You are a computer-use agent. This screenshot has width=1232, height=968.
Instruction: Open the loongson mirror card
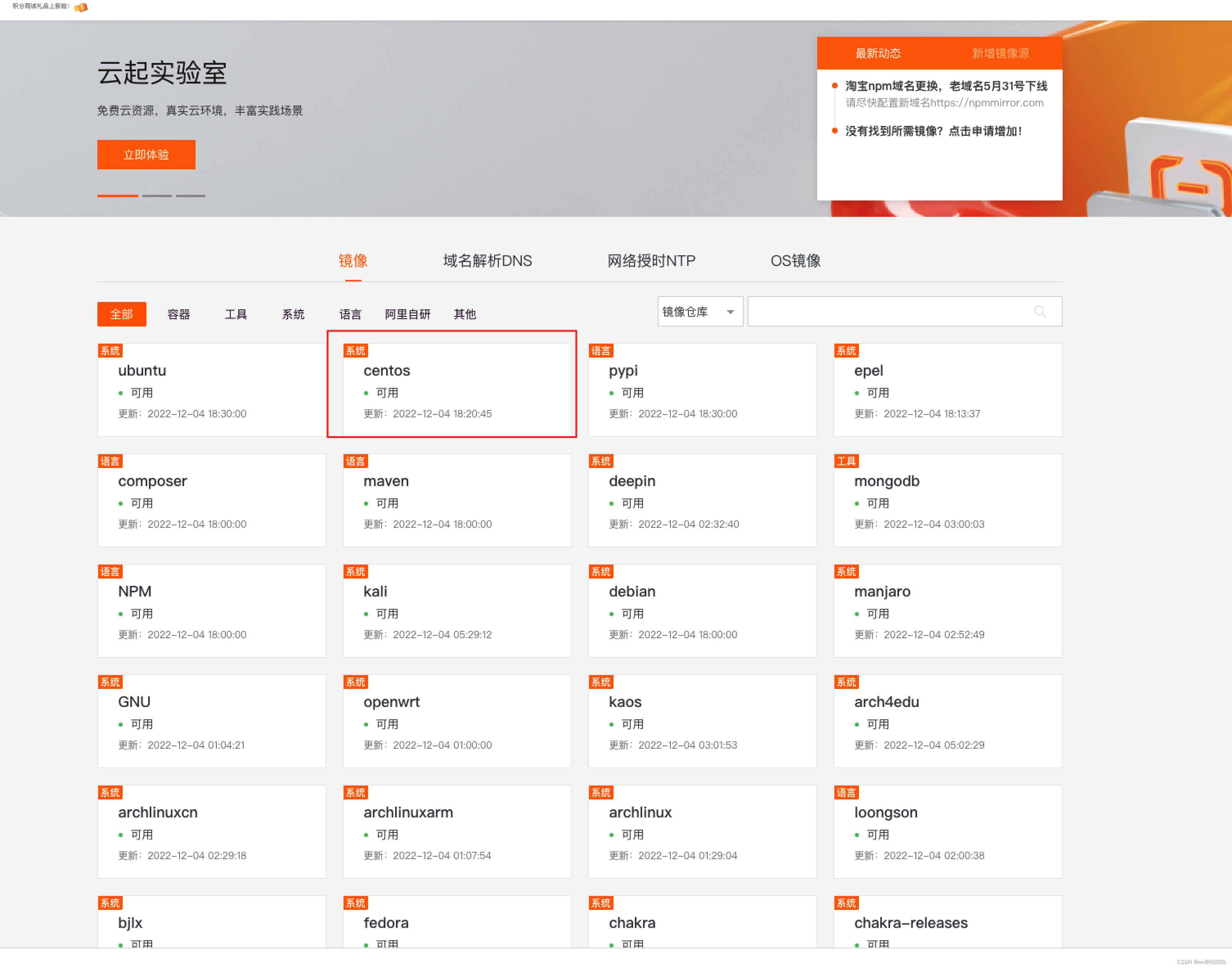tap(947, 832)
